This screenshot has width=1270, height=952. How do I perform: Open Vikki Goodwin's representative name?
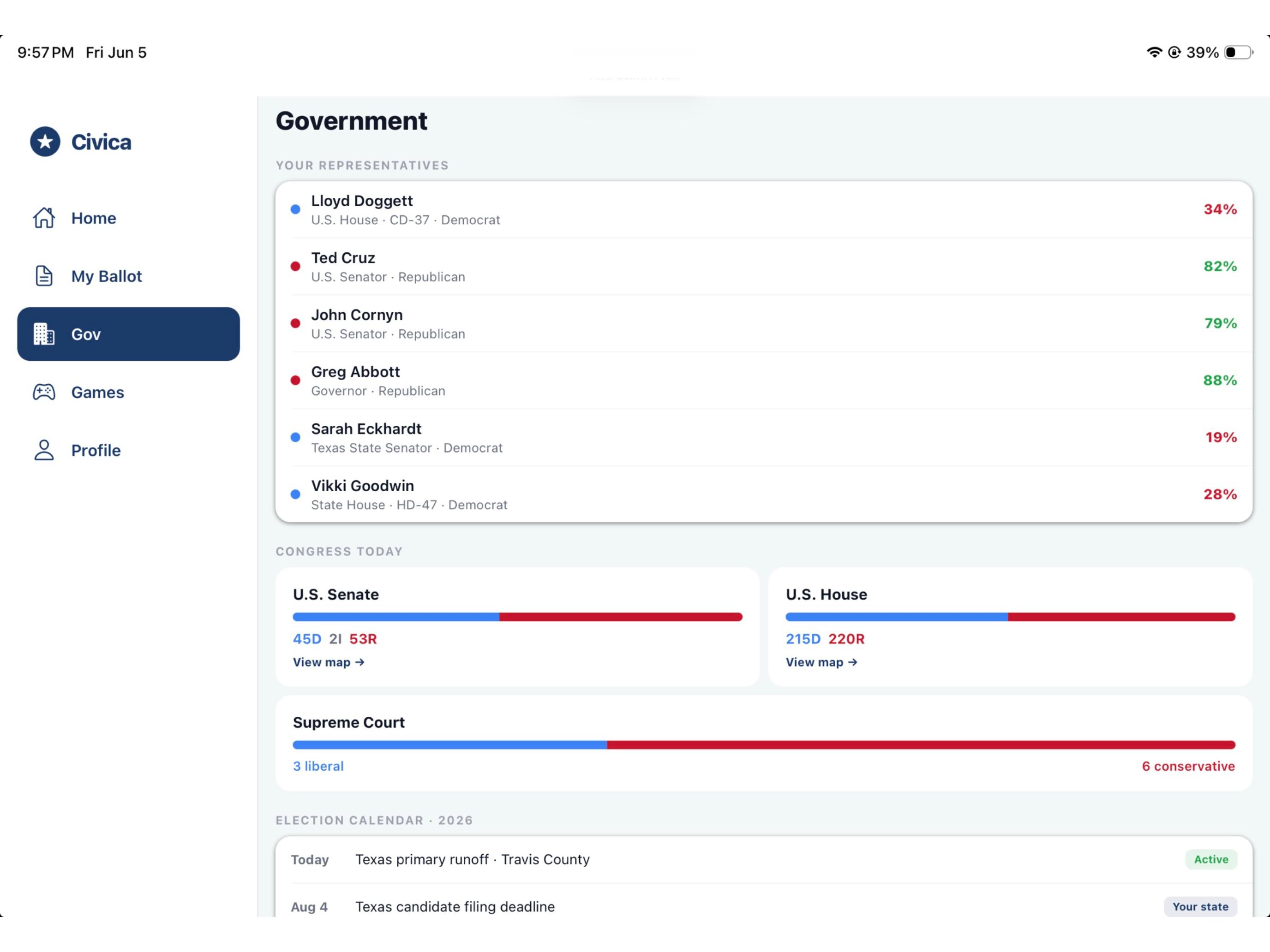click(x=362, y=486)
